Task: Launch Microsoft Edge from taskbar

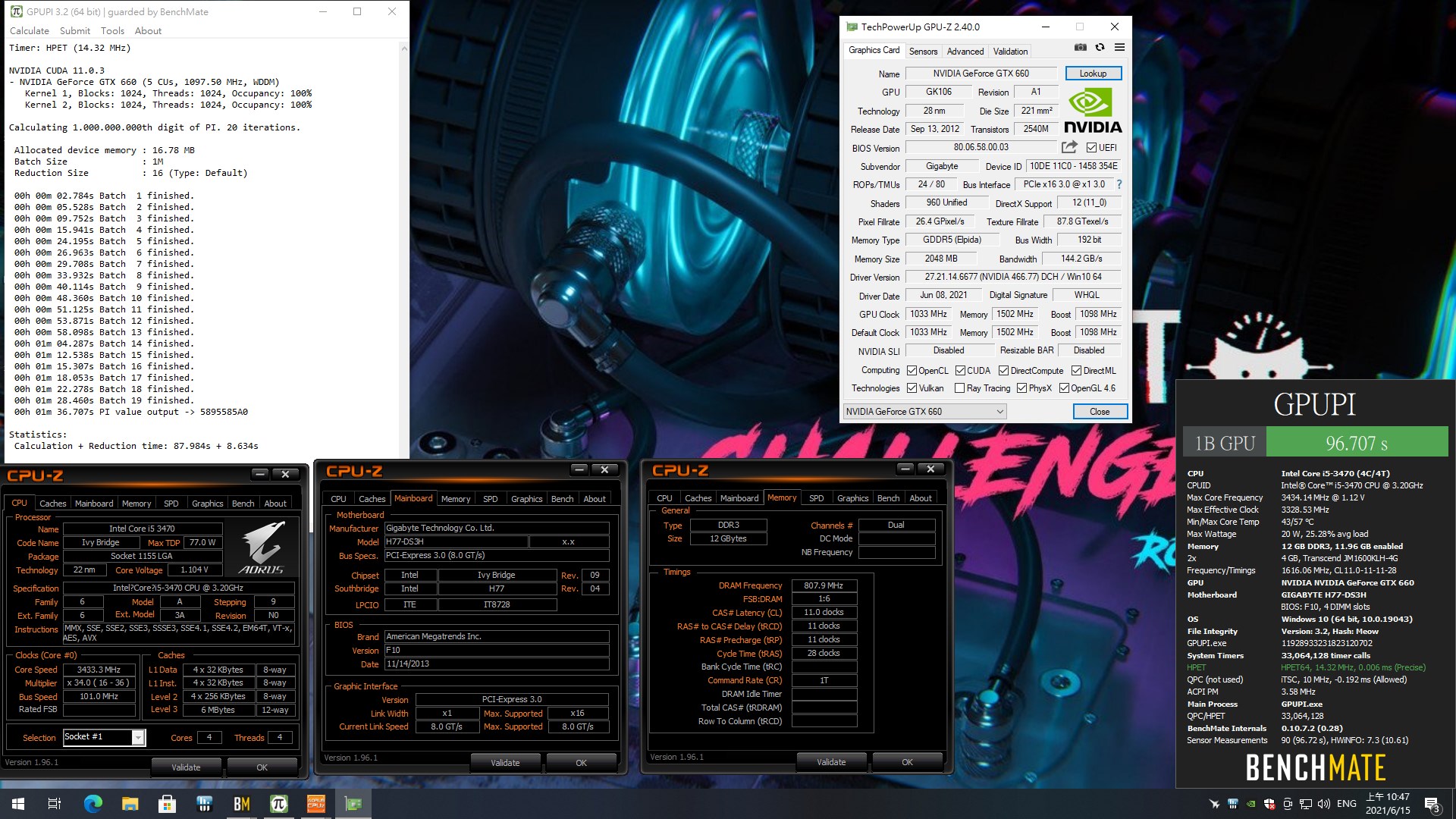Action: tap(93, 804)
